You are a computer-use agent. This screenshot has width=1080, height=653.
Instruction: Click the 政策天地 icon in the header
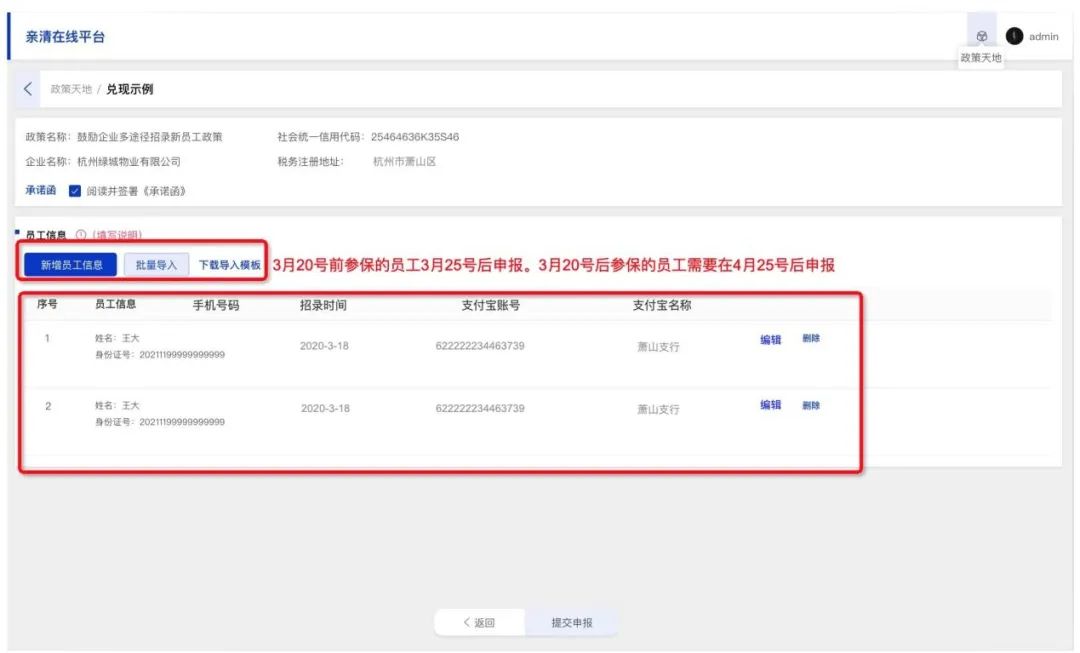click(x=981, y=37)
